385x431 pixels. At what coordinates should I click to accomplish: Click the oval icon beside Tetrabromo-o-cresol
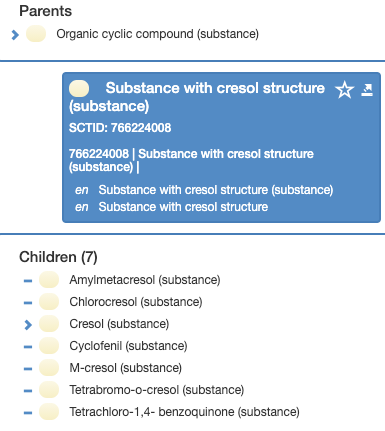[x=49, y=390]
